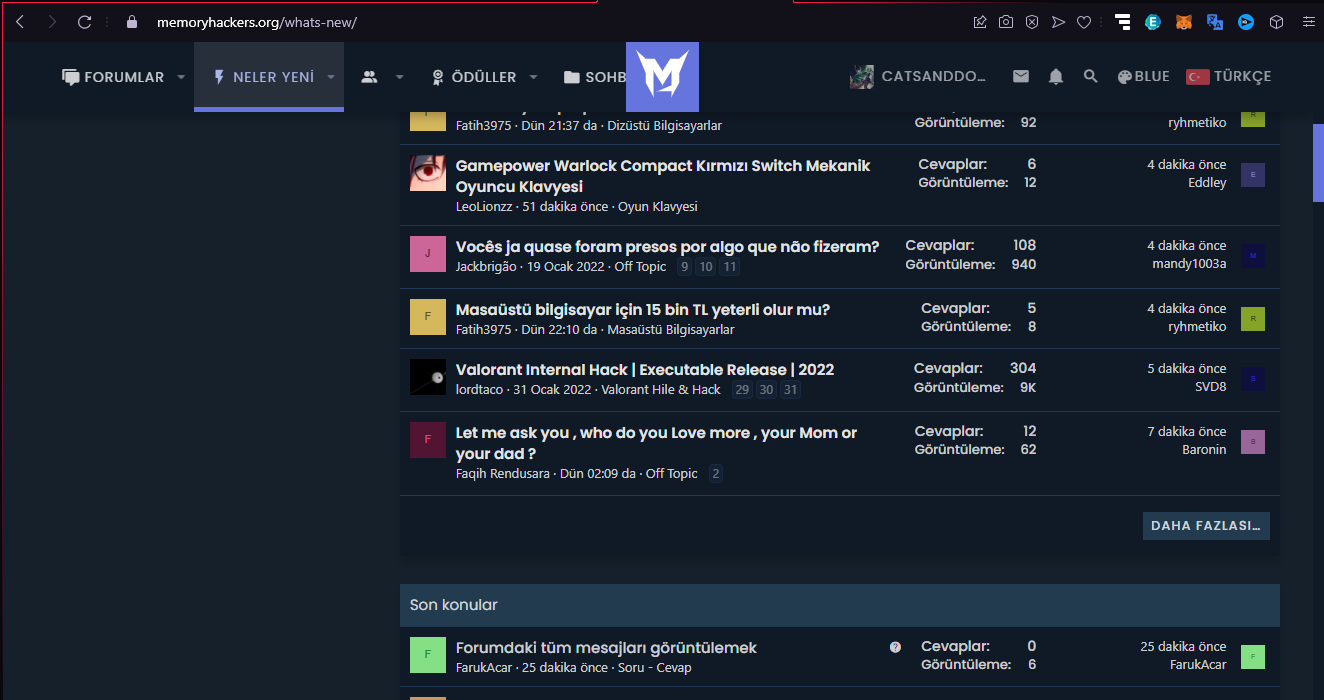Open the ÖDÜLLER nav item
The image size is (1324, 700).
point(473,77)
